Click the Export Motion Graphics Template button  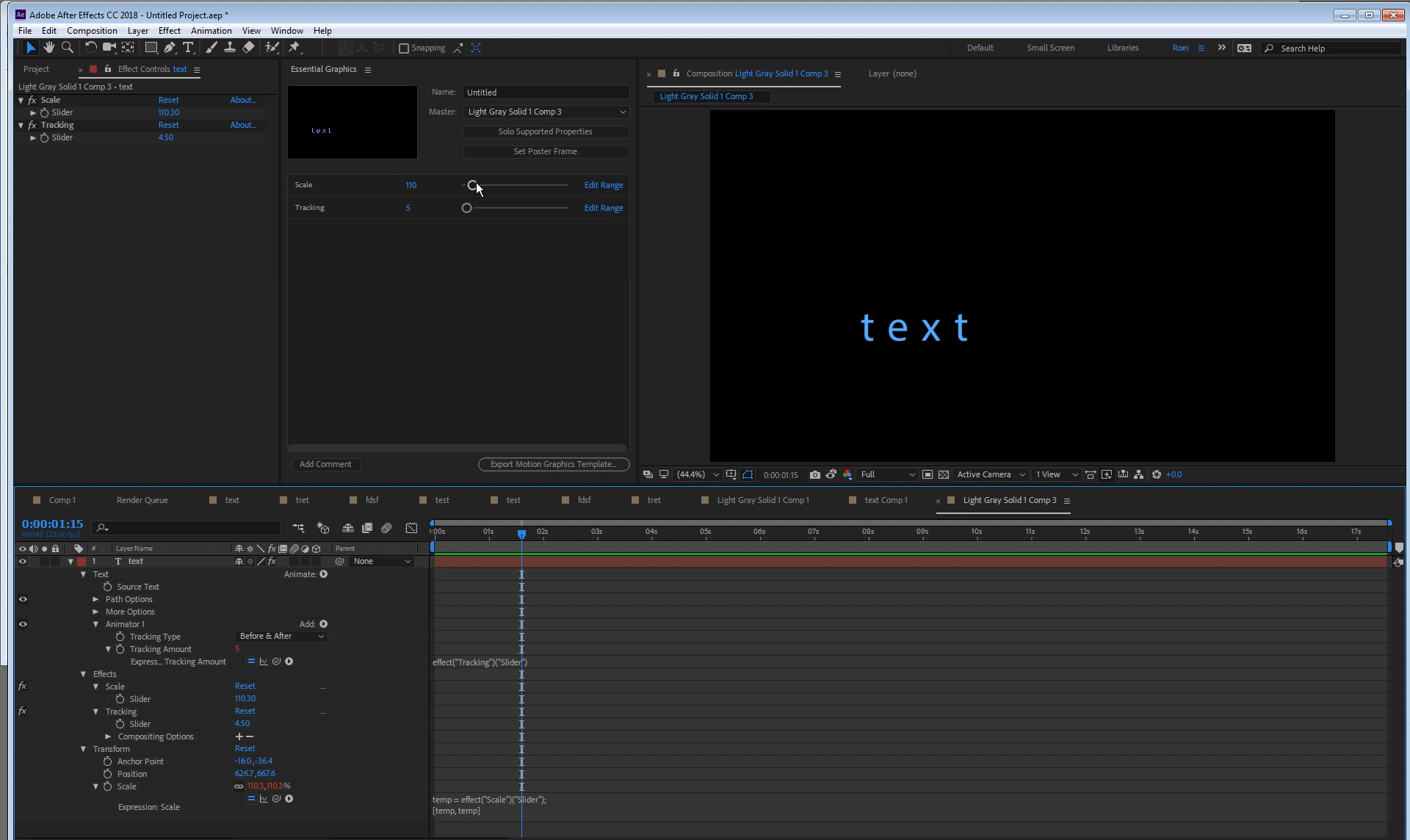click(552, 463)
